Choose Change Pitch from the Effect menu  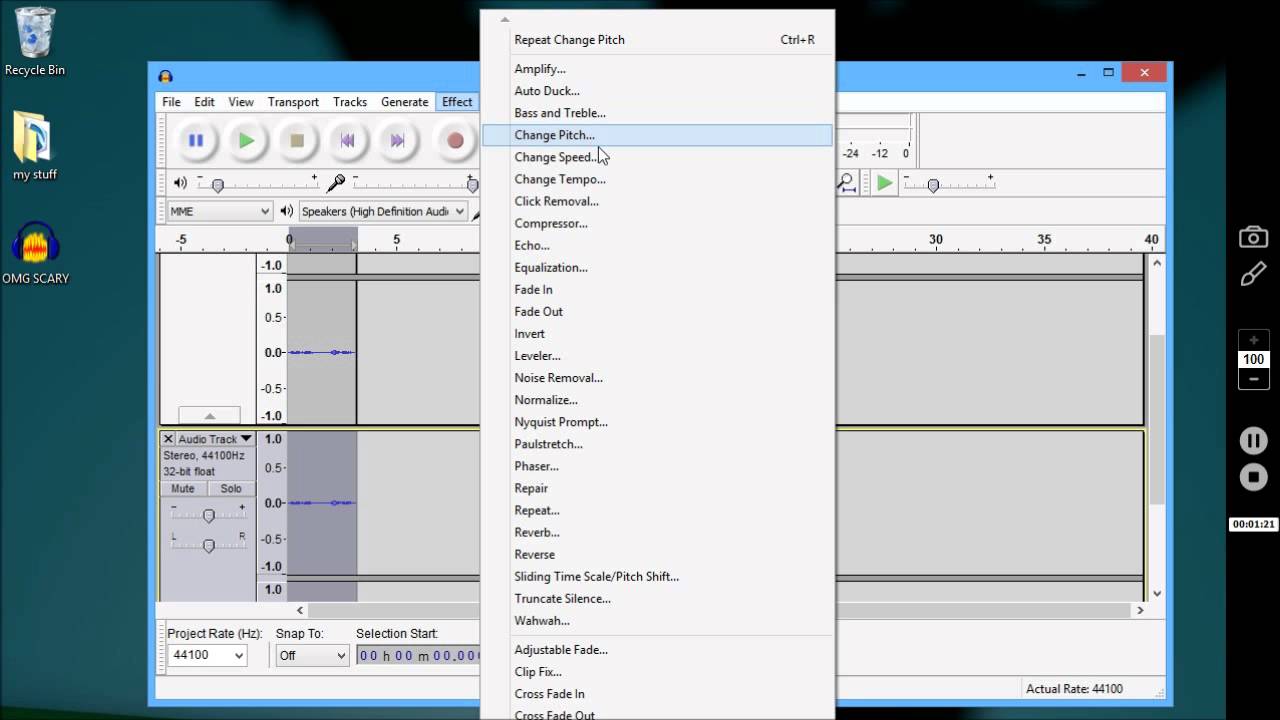coord(657,135)
